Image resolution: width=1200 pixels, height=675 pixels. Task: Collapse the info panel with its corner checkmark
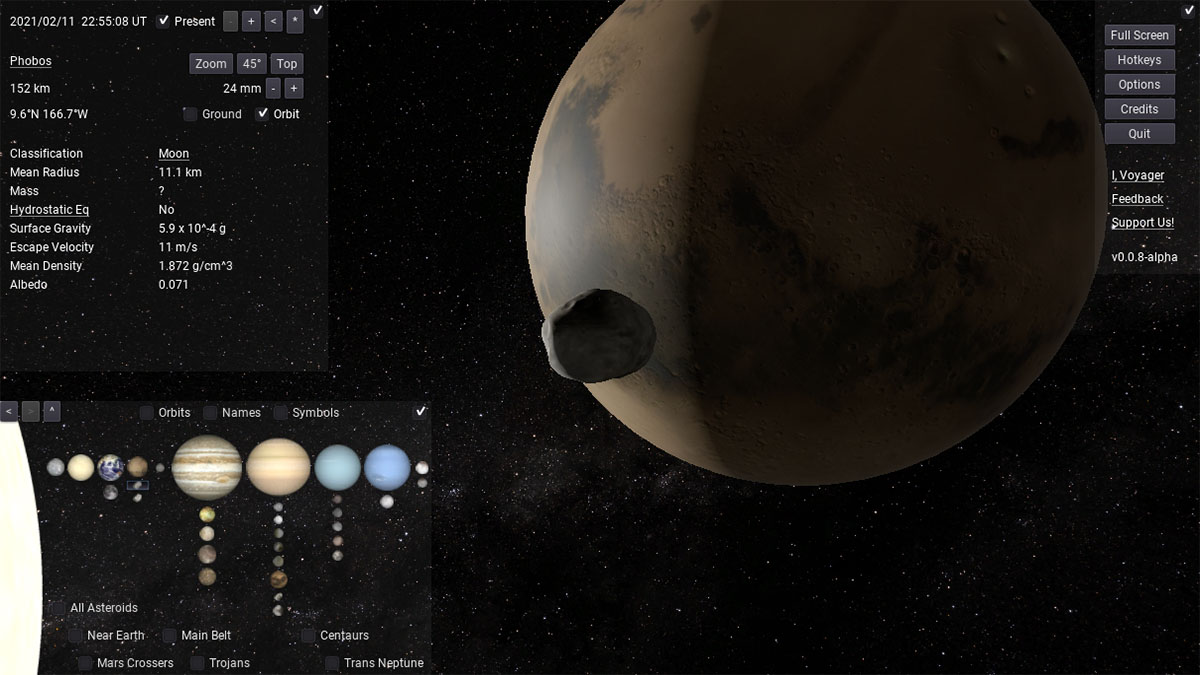317,11
